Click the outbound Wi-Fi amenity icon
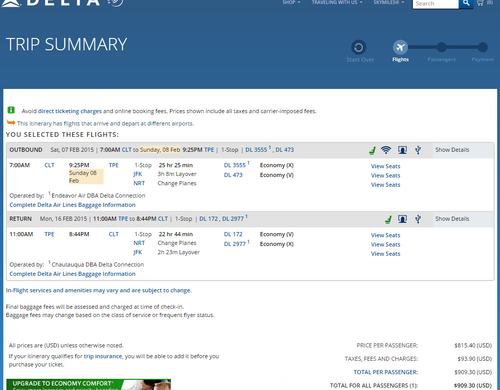Screen dimensions: 500x390 click(386, 150)
